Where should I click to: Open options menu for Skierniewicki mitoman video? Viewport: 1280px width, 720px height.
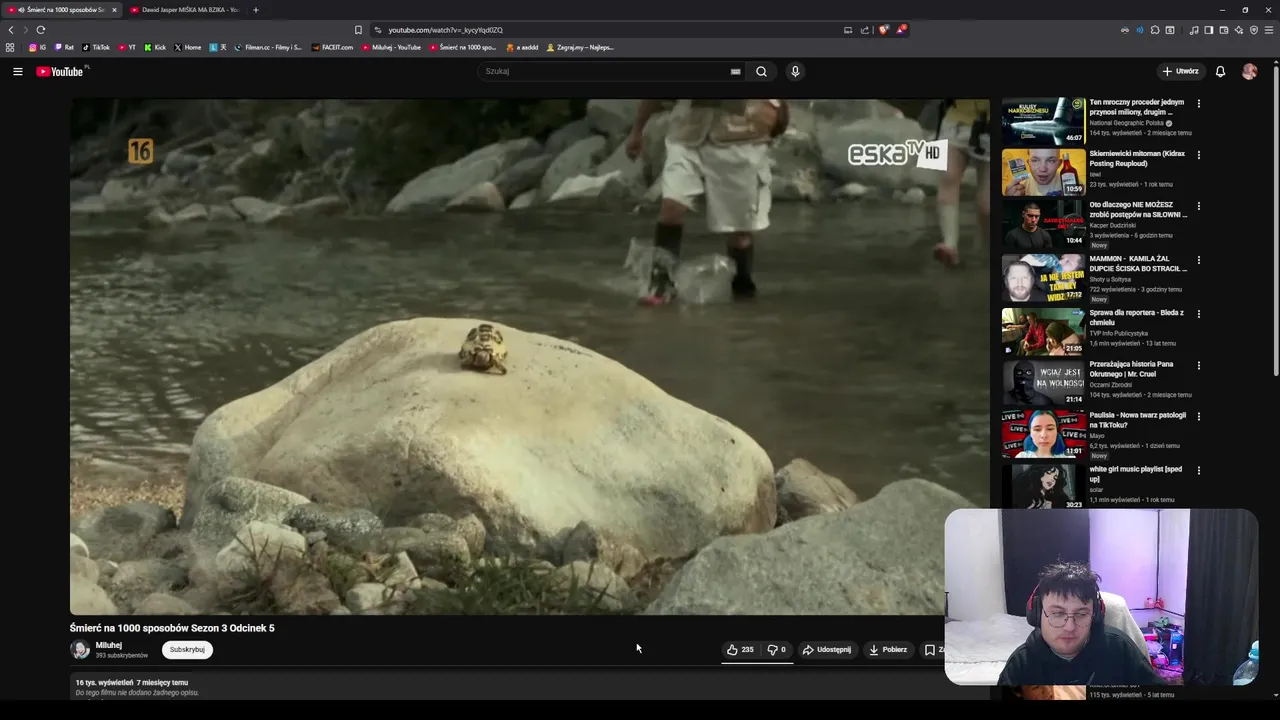1198,155
